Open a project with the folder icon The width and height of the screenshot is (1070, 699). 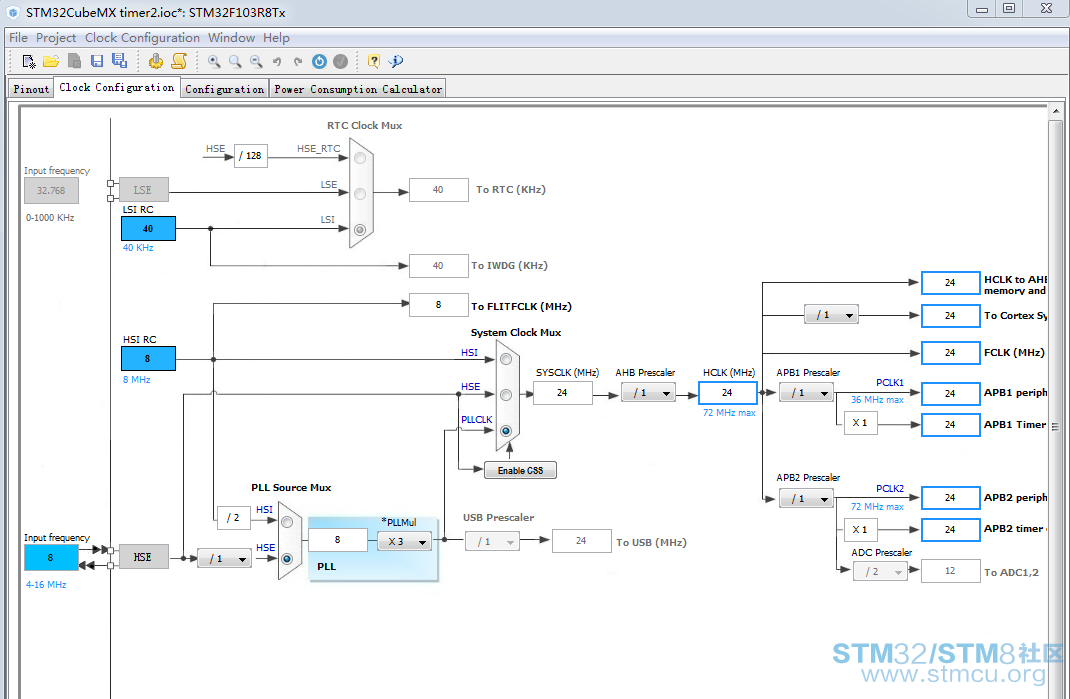coord(51,61)
